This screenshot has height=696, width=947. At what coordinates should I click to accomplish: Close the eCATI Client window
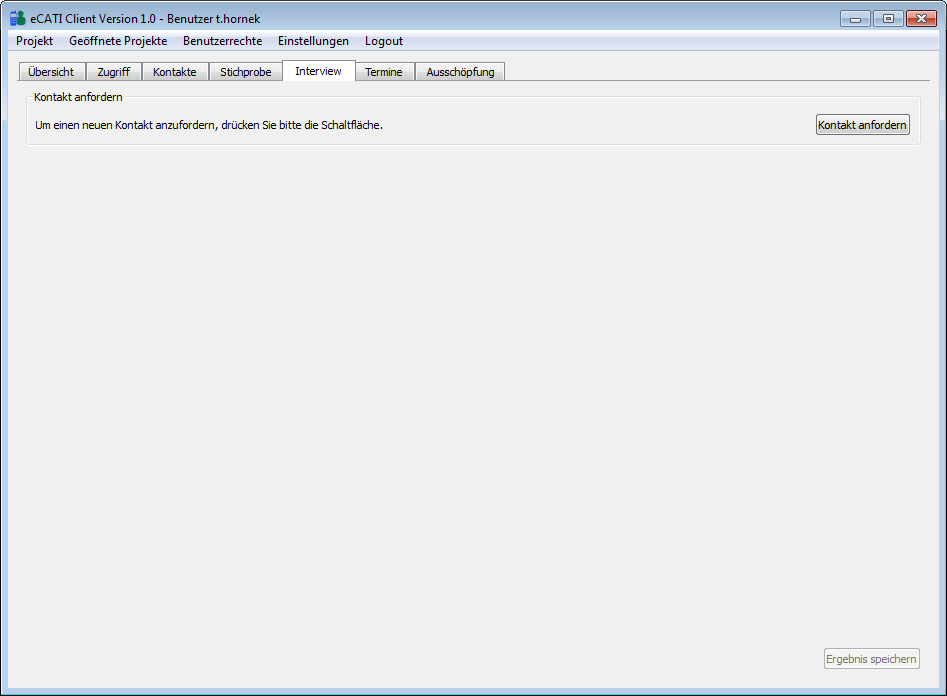[x=921, y=18]
